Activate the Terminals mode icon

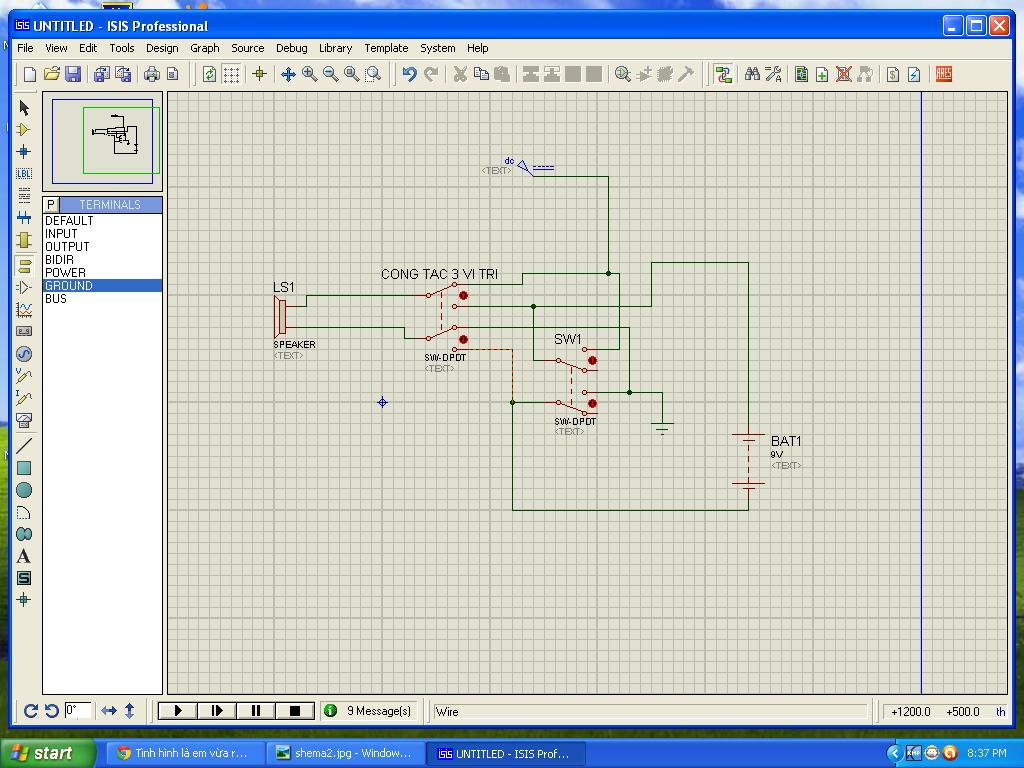pyautogui.click(x=24, y=265)
